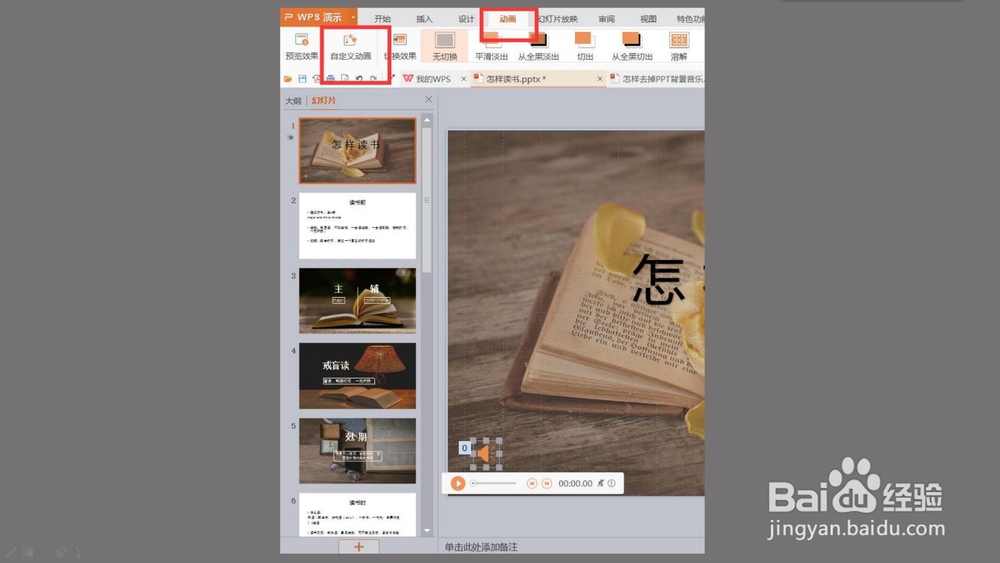Click the audio time 00:00.00 display

[x=575, y=483]
